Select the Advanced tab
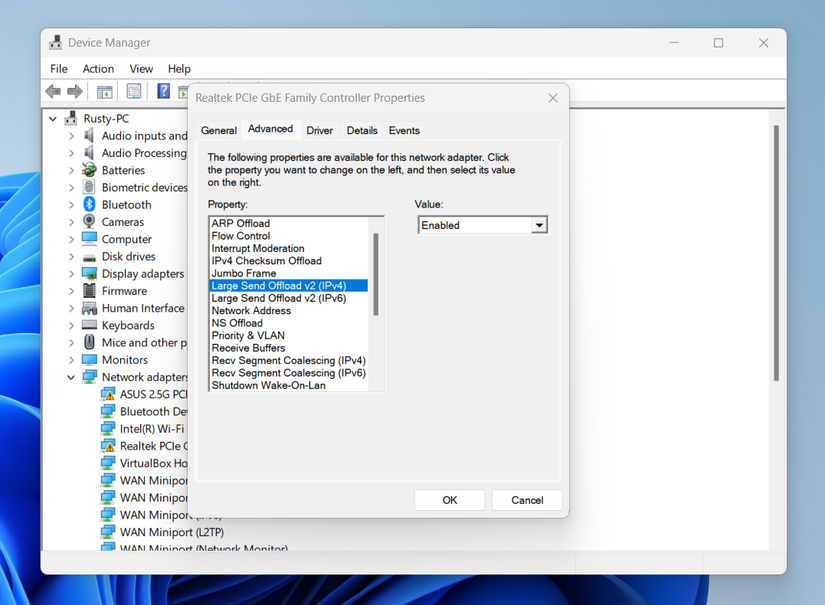Image resolution: width=825 pixels, height=605 pixels. point(270,129)
